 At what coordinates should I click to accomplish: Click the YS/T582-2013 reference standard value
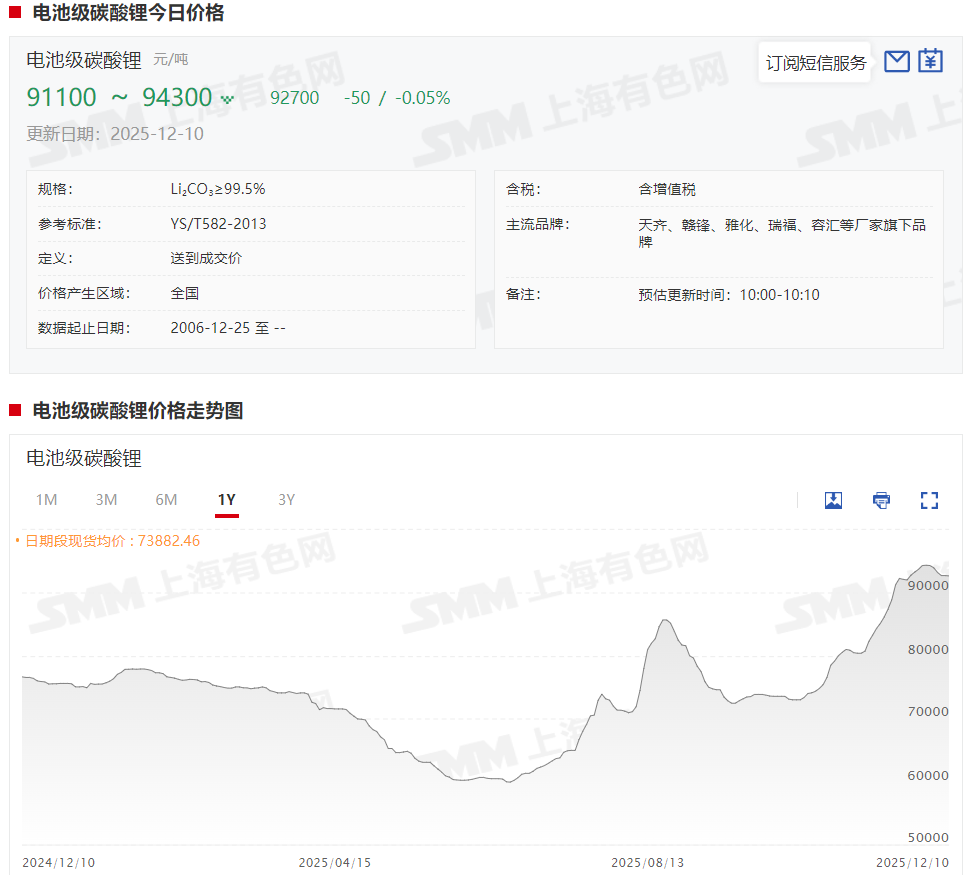(218, 224)
